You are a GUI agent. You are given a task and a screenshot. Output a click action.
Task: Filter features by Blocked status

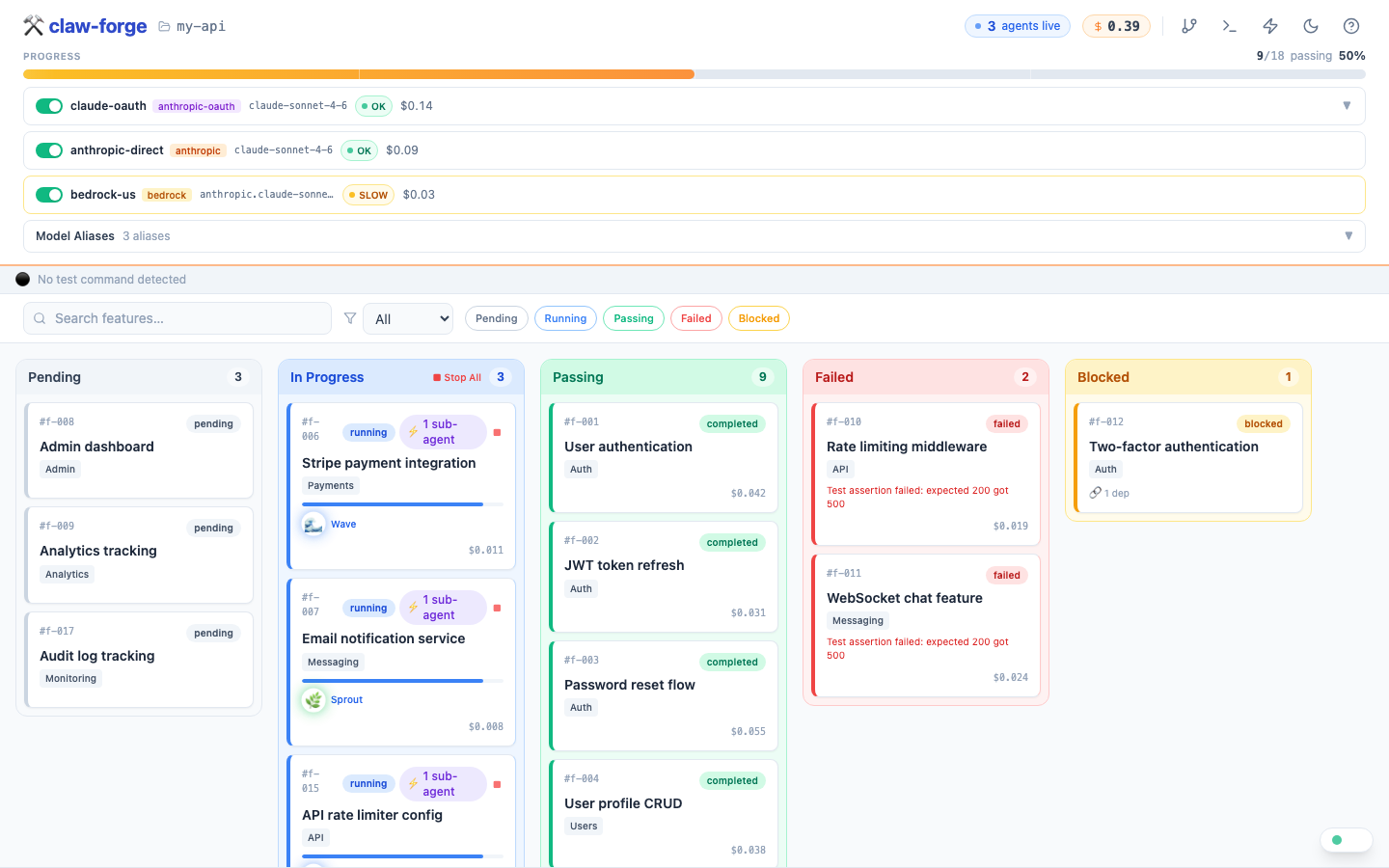click(759, 318)
